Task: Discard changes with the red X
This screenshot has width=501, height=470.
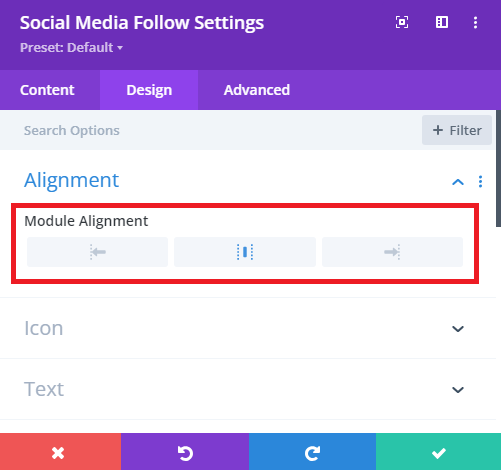Action: click(x=60, y=452)
